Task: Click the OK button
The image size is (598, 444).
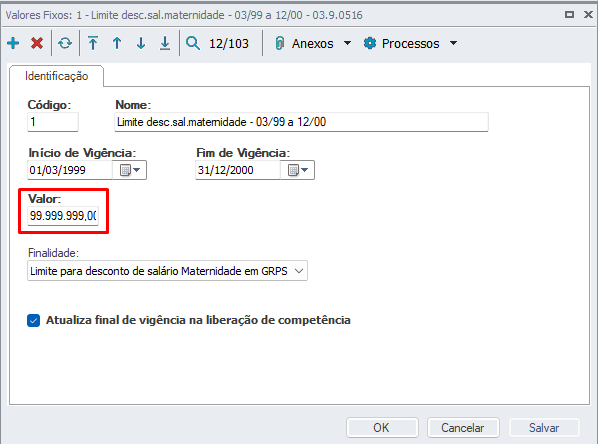Action: 382,428
